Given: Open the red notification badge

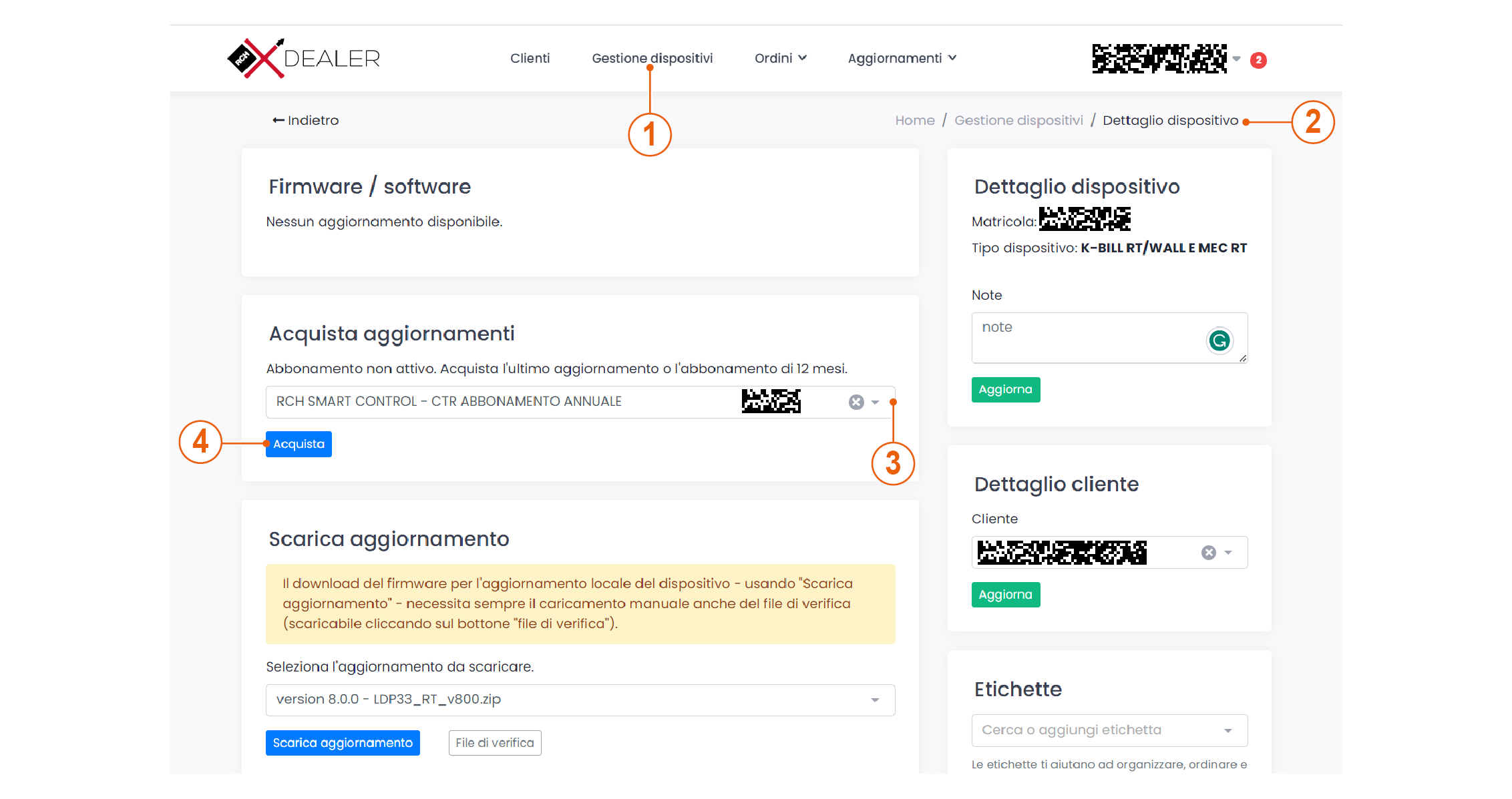Looking at the screenshot, I should [x=1258, y=60].
